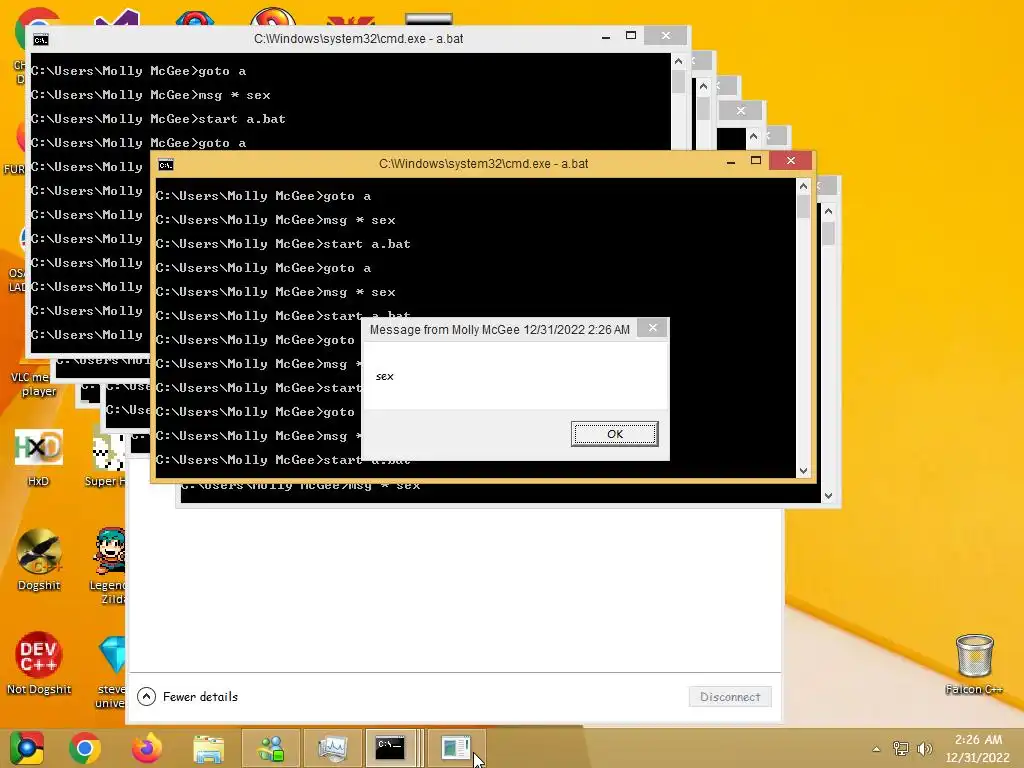Open Super desktop icon beside HxD
Image resolution: width=1024 pixels, height=768 pixels.
[104, 457]
